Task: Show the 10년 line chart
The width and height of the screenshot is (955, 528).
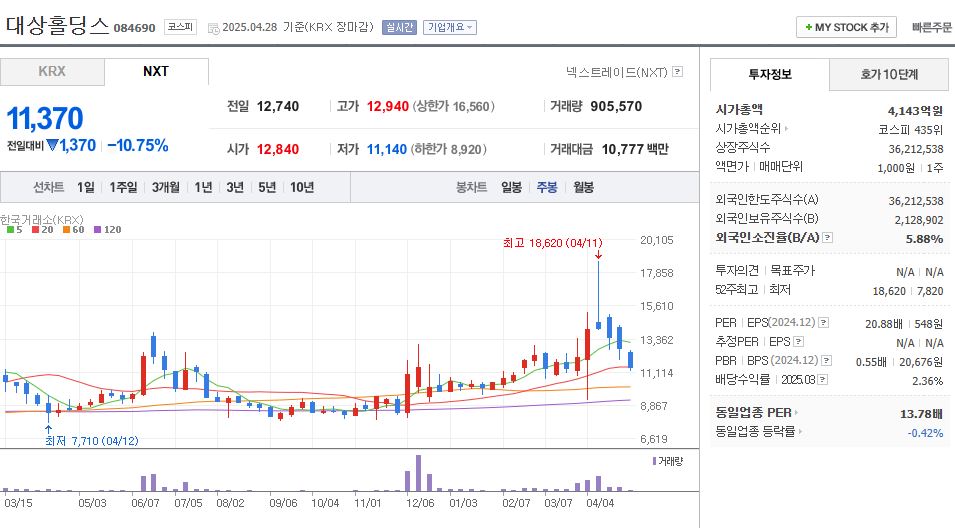Action: point(301,188)
